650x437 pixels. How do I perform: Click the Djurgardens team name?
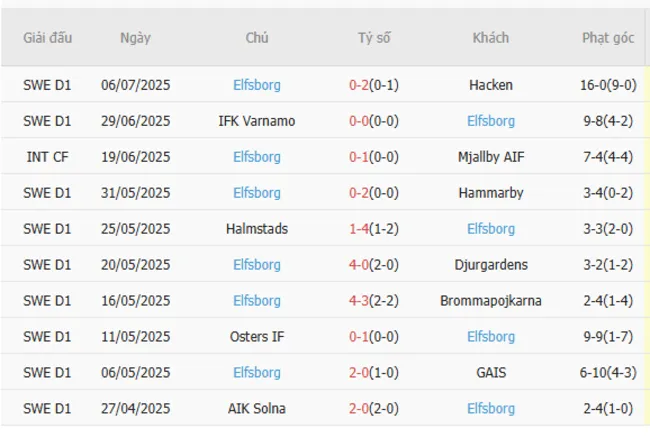tap(490, 265)
